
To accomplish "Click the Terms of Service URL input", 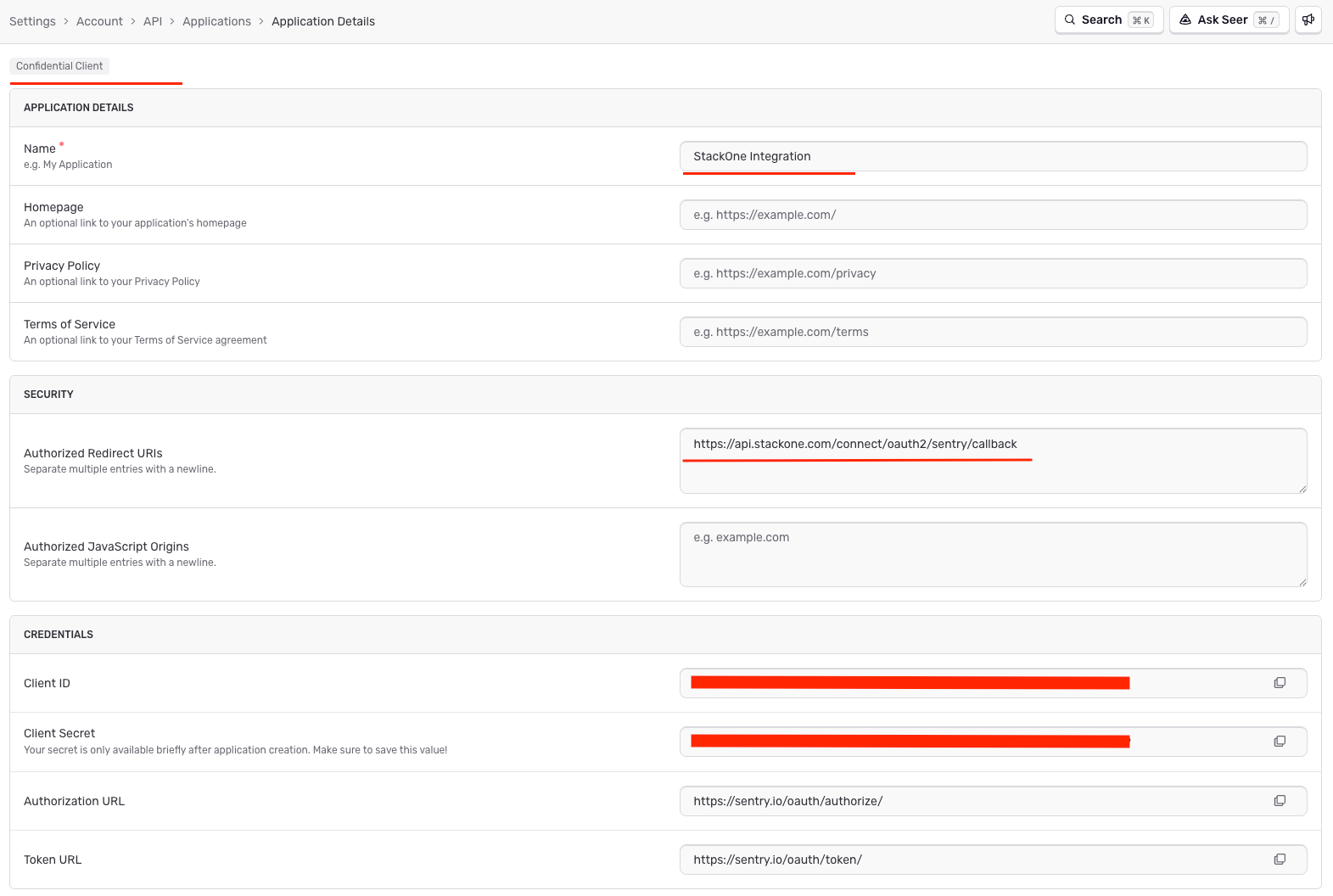I will 993,332.
